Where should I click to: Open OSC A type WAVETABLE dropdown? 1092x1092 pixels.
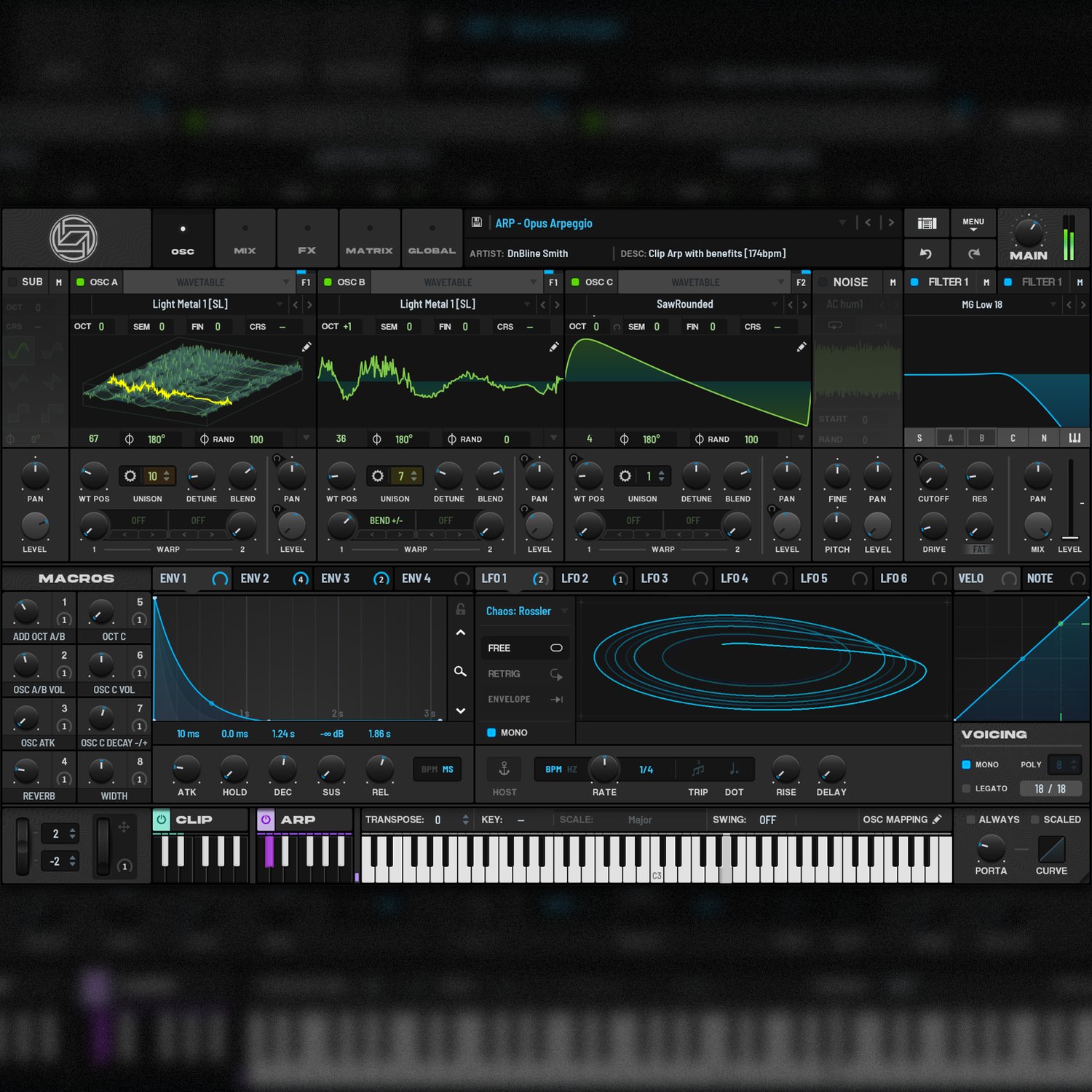pyautogui.click(x=208, y=282)
